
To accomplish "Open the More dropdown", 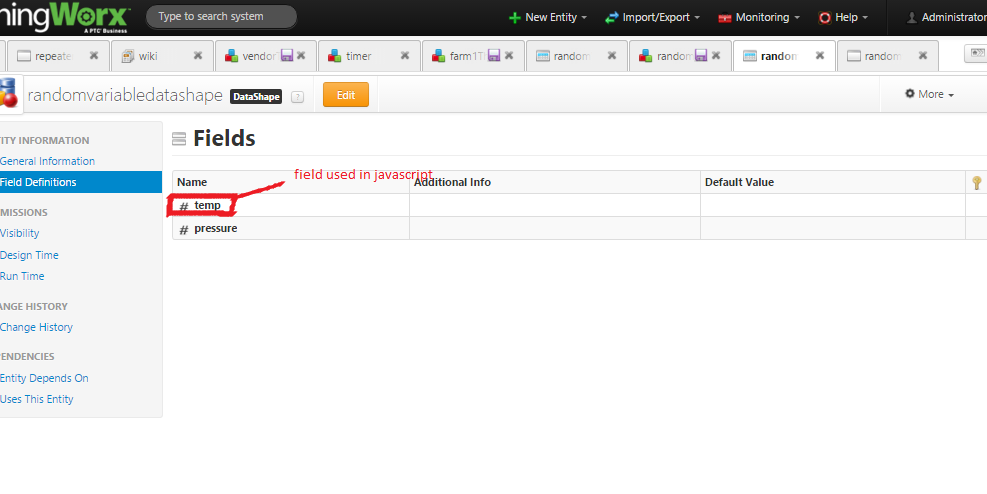I will click(929, 94).
